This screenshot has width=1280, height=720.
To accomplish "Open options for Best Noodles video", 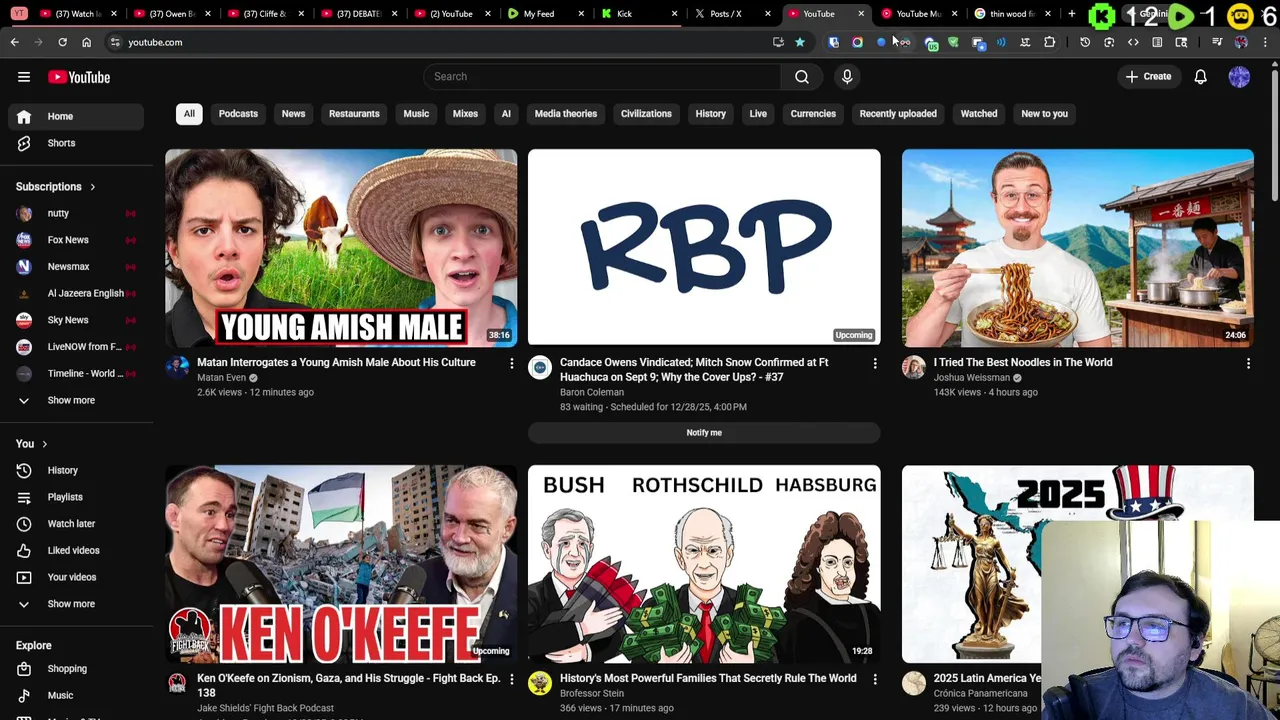I will coord(1248,363).
